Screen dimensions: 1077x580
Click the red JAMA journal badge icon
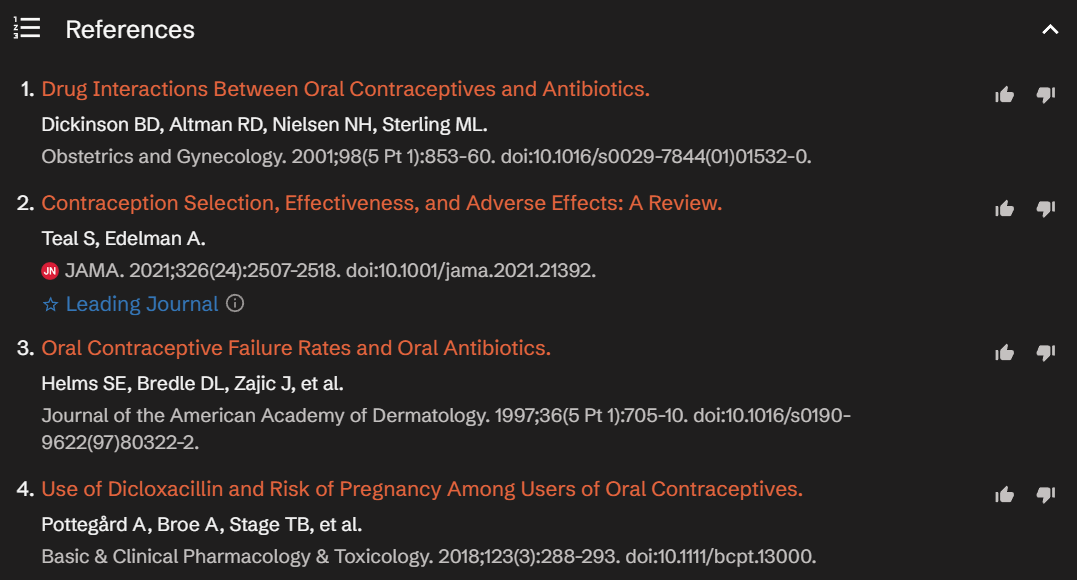pos(50,271)
